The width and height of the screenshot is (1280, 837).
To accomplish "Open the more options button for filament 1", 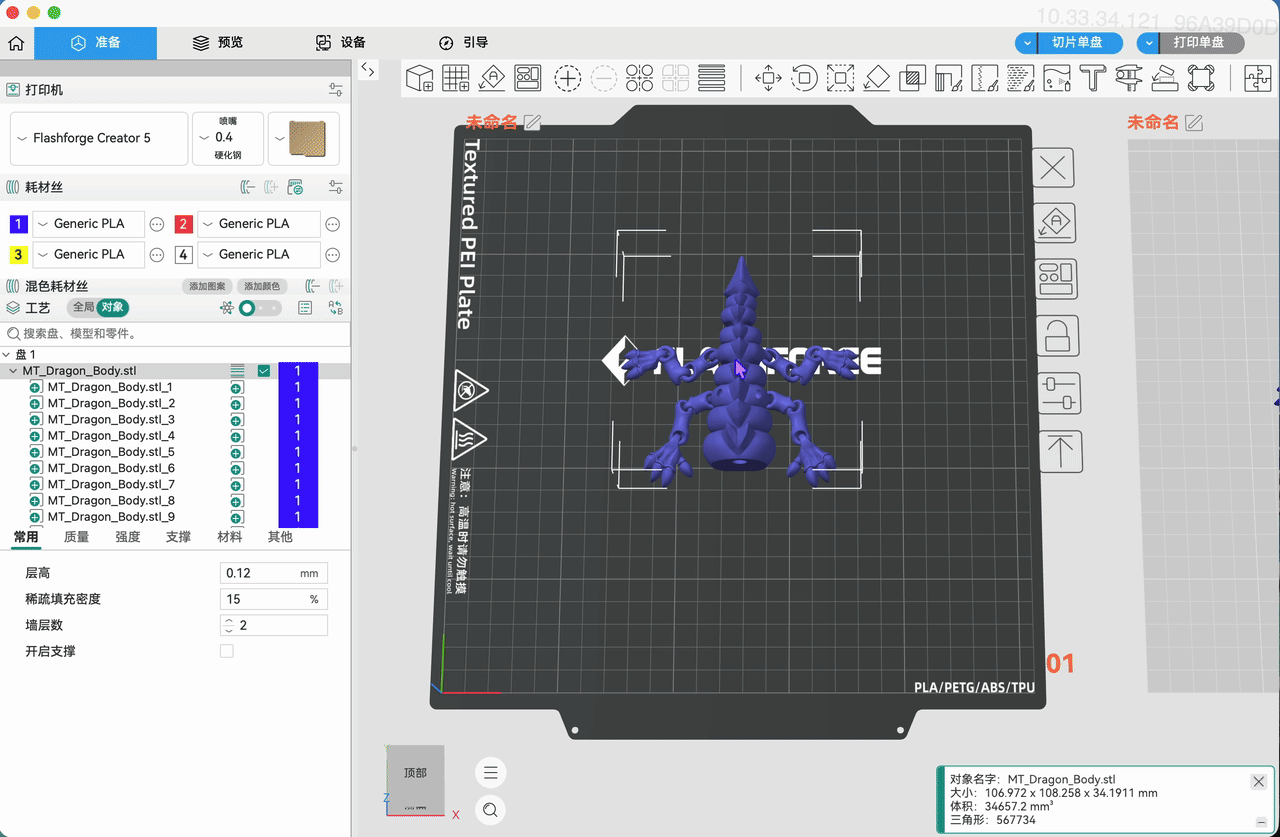I will click(157, 224).
